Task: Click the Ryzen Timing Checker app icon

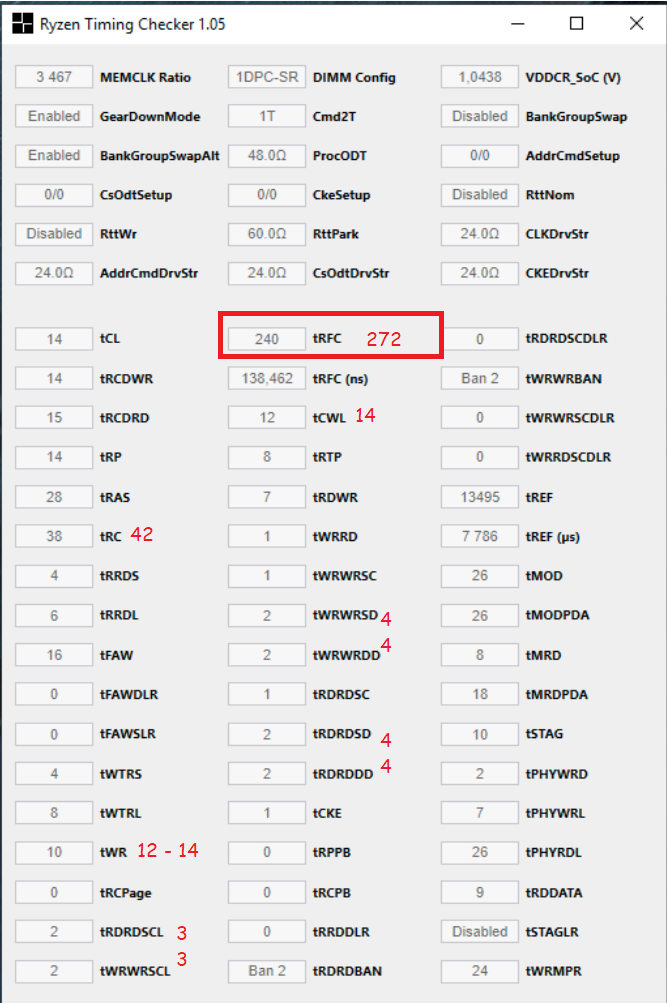Action: (x=22, y=24)
